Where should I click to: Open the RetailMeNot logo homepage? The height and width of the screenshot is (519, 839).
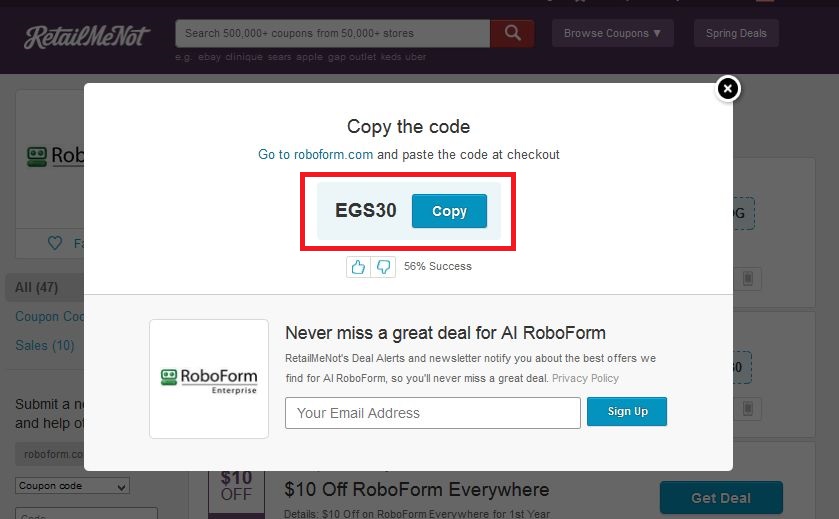tap(87, 36)
